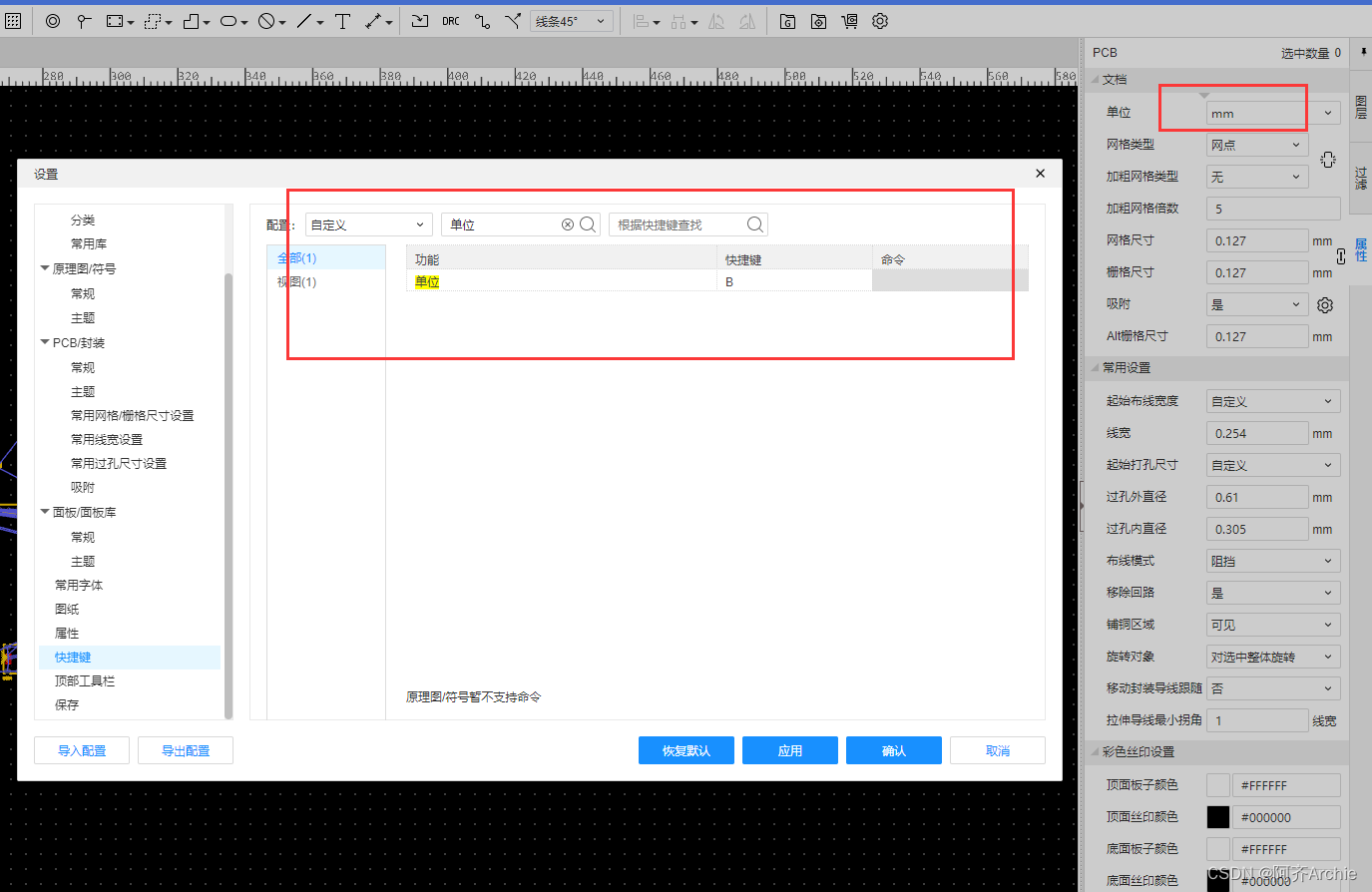Viewport: 1372px width, 892px height.
Task: Click the shopping cart order icon
Action: click(x=849, y=21)
